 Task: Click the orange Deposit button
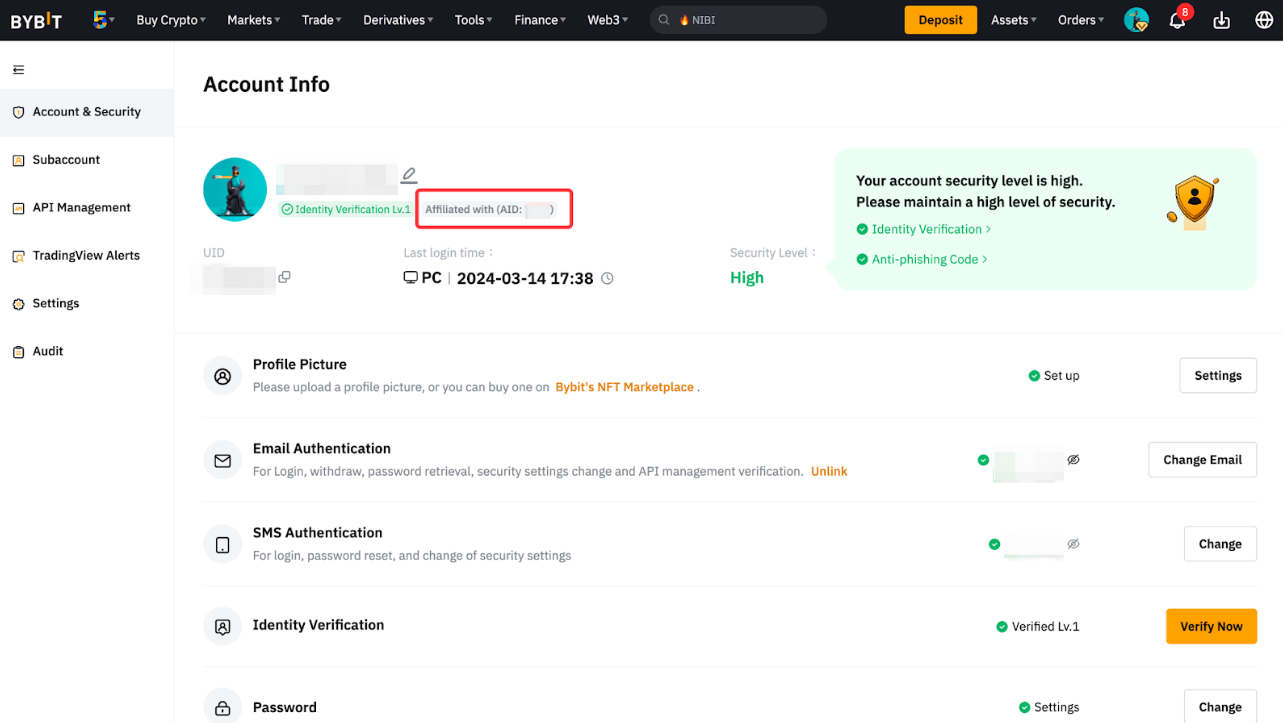pyautogui.click(x=940, y=20)
